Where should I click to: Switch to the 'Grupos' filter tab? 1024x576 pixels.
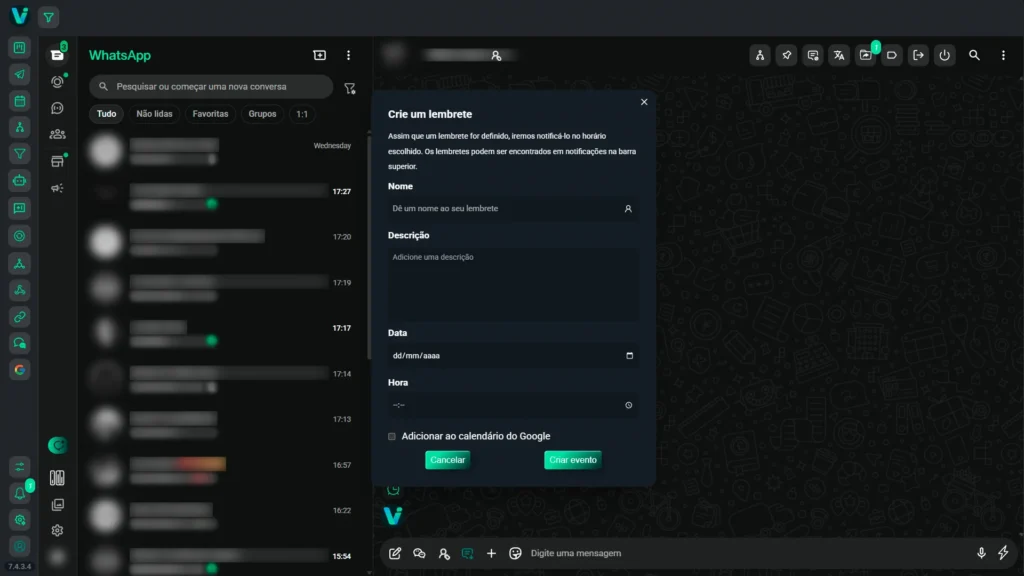262,114
